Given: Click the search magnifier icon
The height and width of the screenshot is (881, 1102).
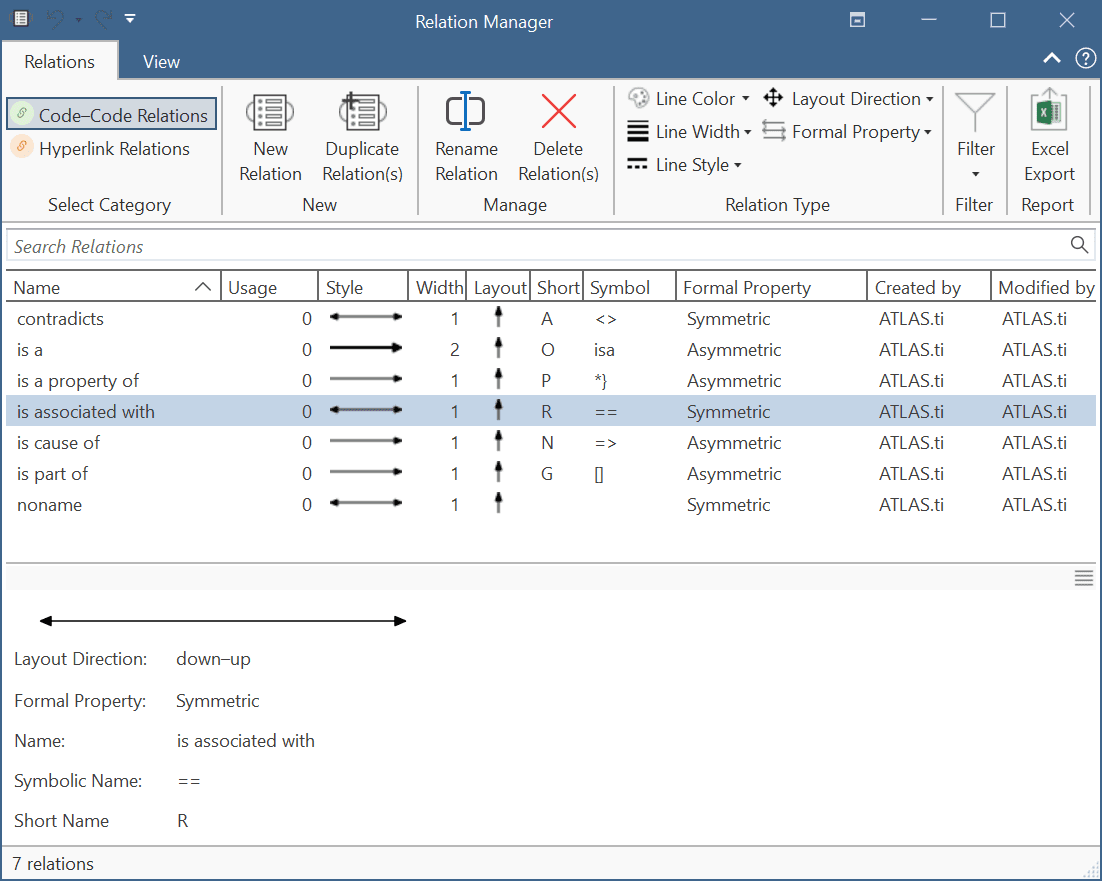Looking at the screenshot, I should click(1079, 245).
